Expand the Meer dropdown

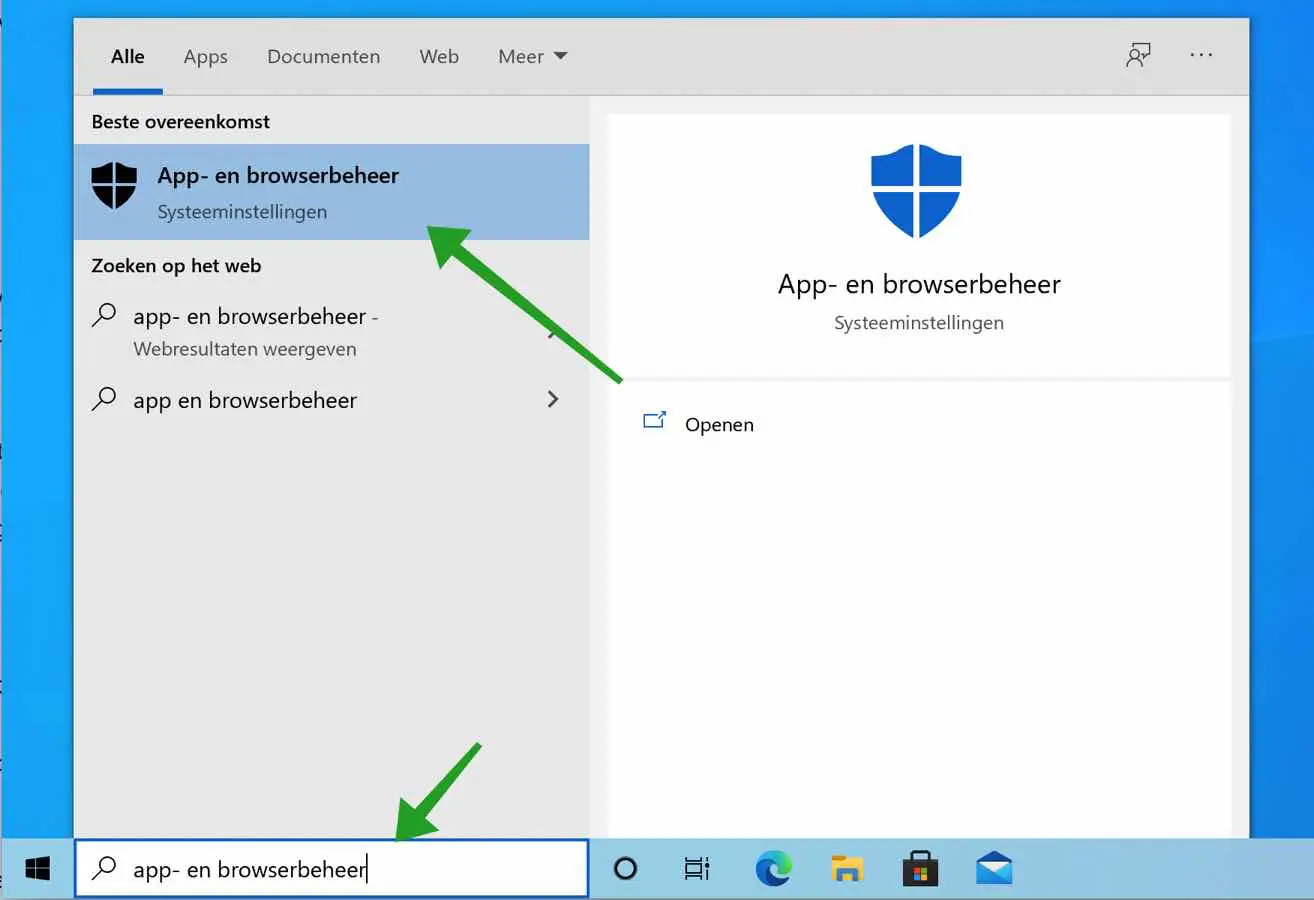coord(532,57)
